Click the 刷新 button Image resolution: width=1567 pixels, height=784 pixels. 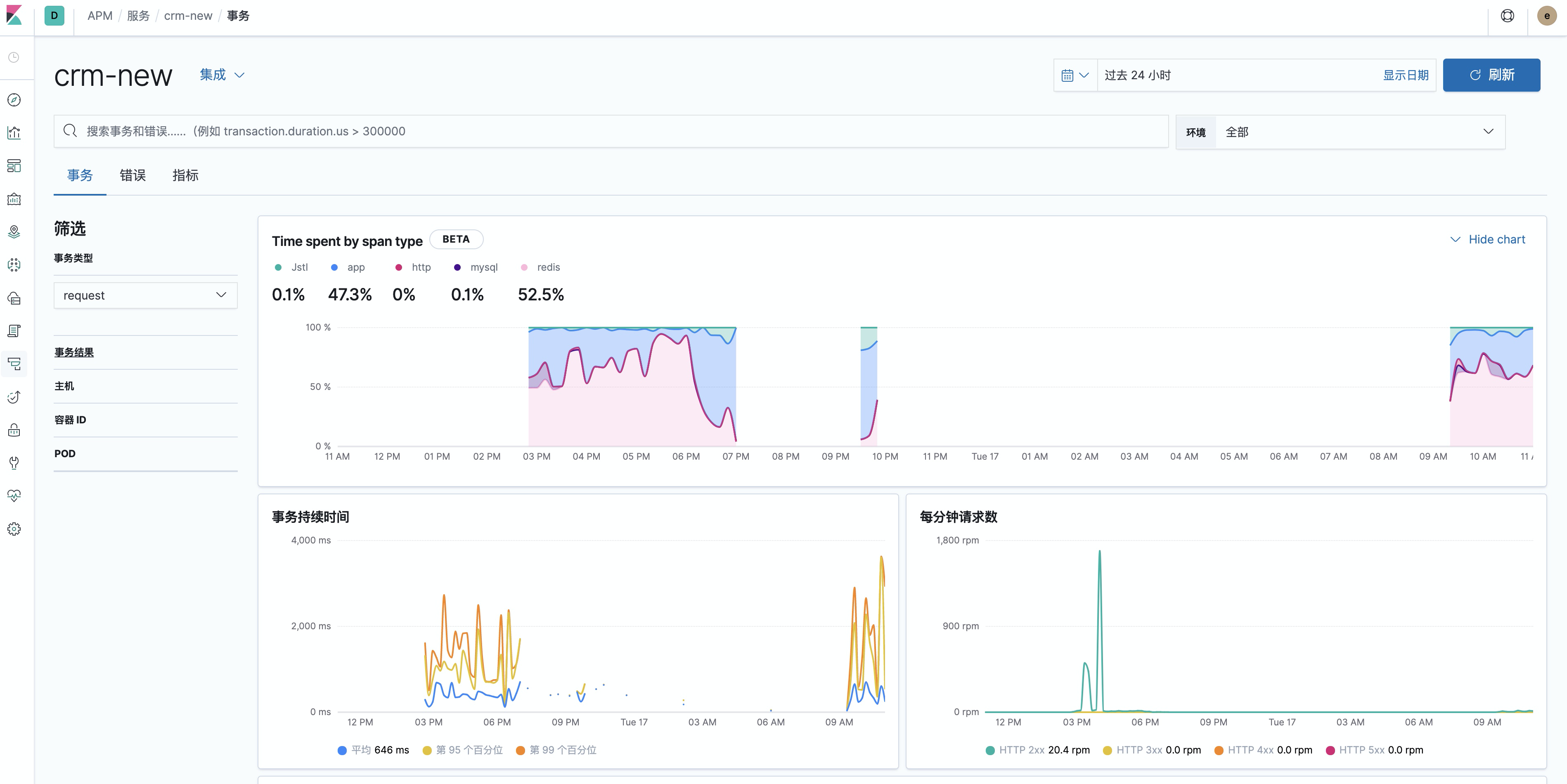(x=1491, y=75)
